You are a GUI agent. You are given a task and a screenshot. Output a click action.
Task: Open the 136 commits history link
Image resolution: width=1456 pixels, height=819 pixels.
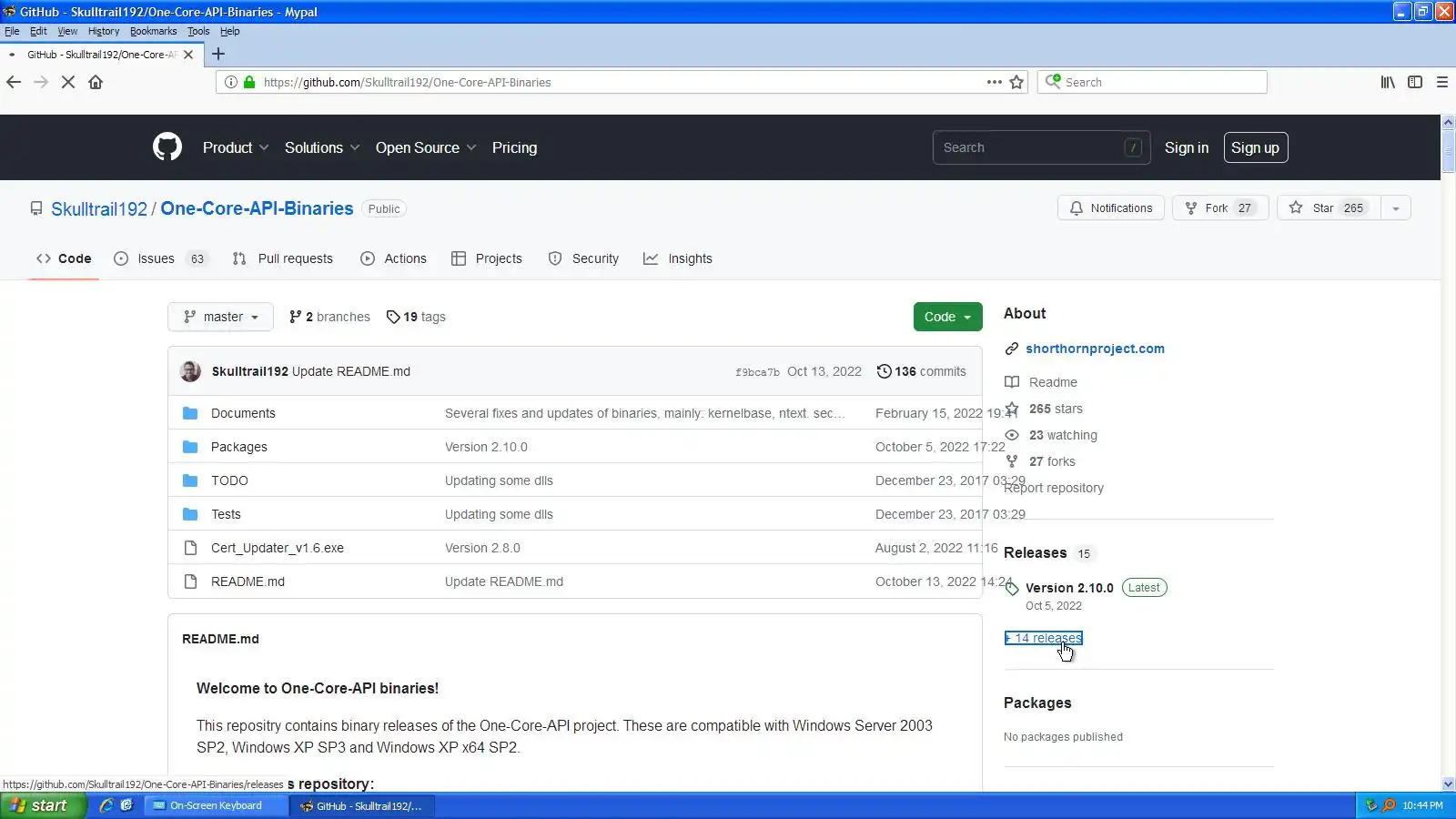tap(921, 371)
